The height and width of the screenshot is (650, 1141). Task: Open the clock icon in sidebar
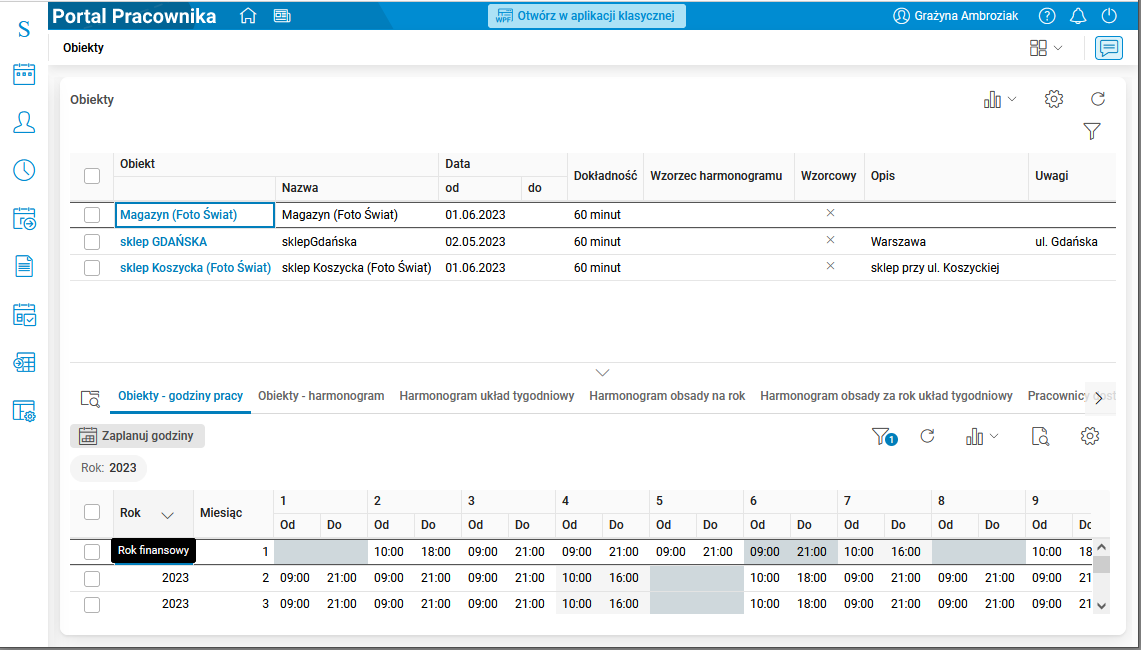pyautogui.click(x=24, y=170)
